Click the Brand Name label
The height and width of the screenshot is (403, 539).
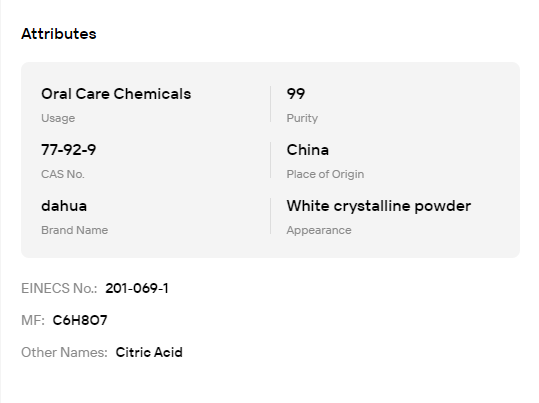[x=75, y=230]
